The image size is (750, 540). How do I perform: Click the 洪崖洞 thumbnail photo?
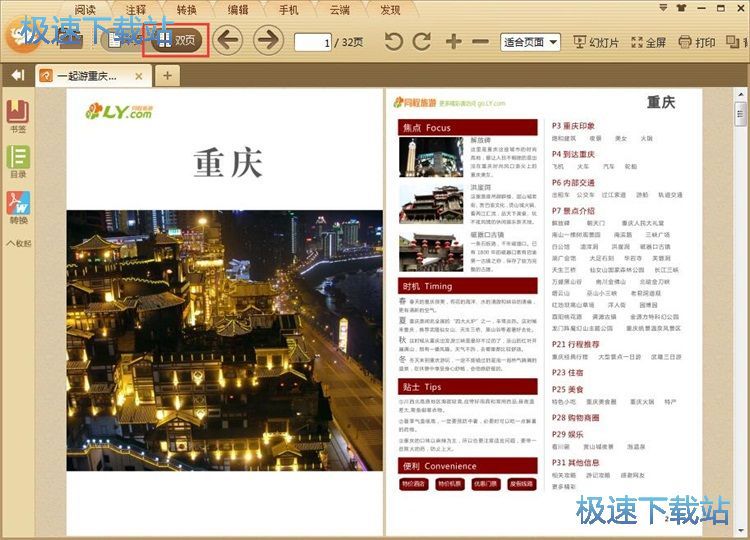431,204
